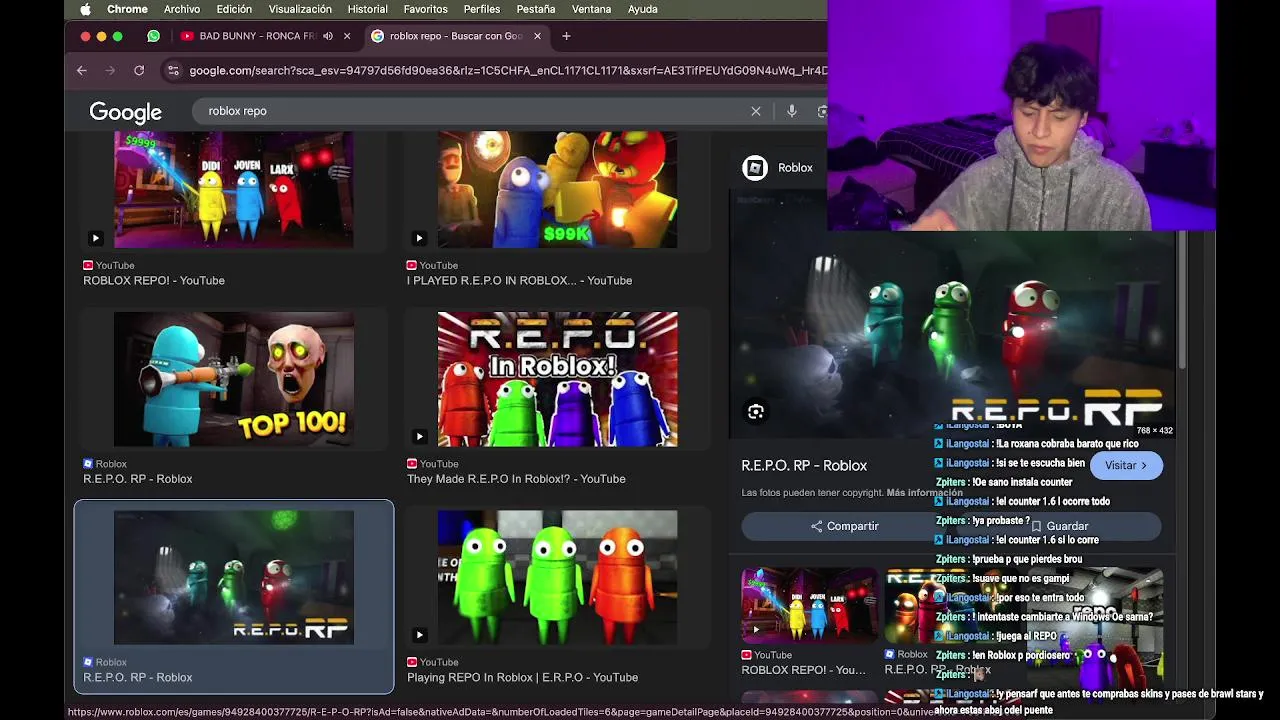
Task: Open They Made R.E.P.O In Roblox!? link
Action: 516,479
